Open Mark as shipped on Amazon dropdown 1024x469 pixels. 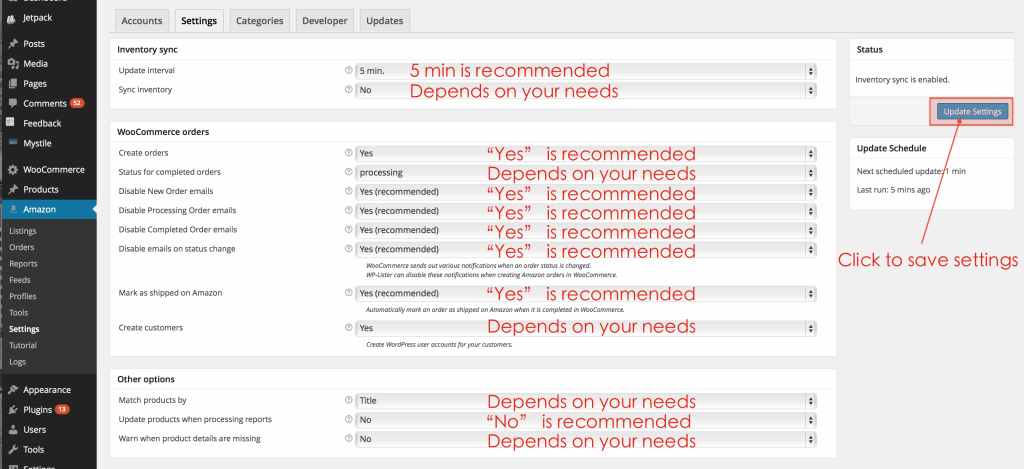tap(585, 293)
